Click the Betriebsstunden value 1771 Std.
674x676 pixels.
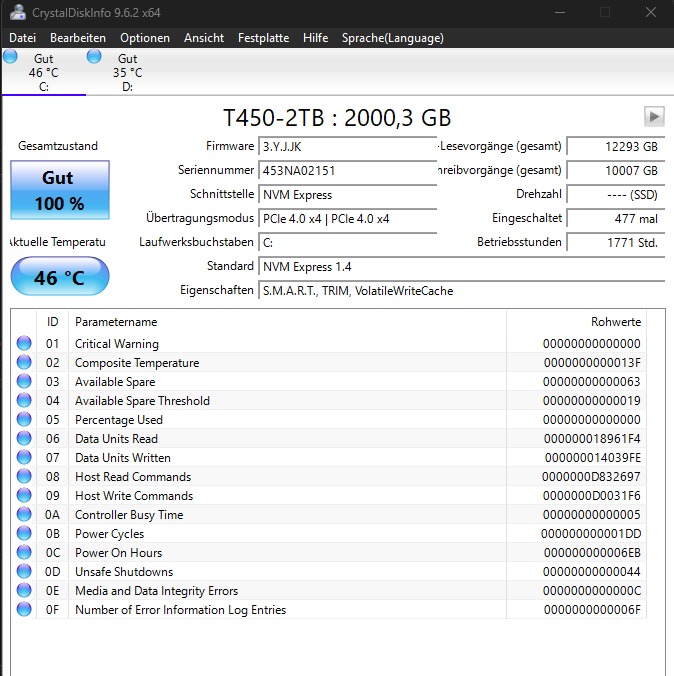[616, 243]
